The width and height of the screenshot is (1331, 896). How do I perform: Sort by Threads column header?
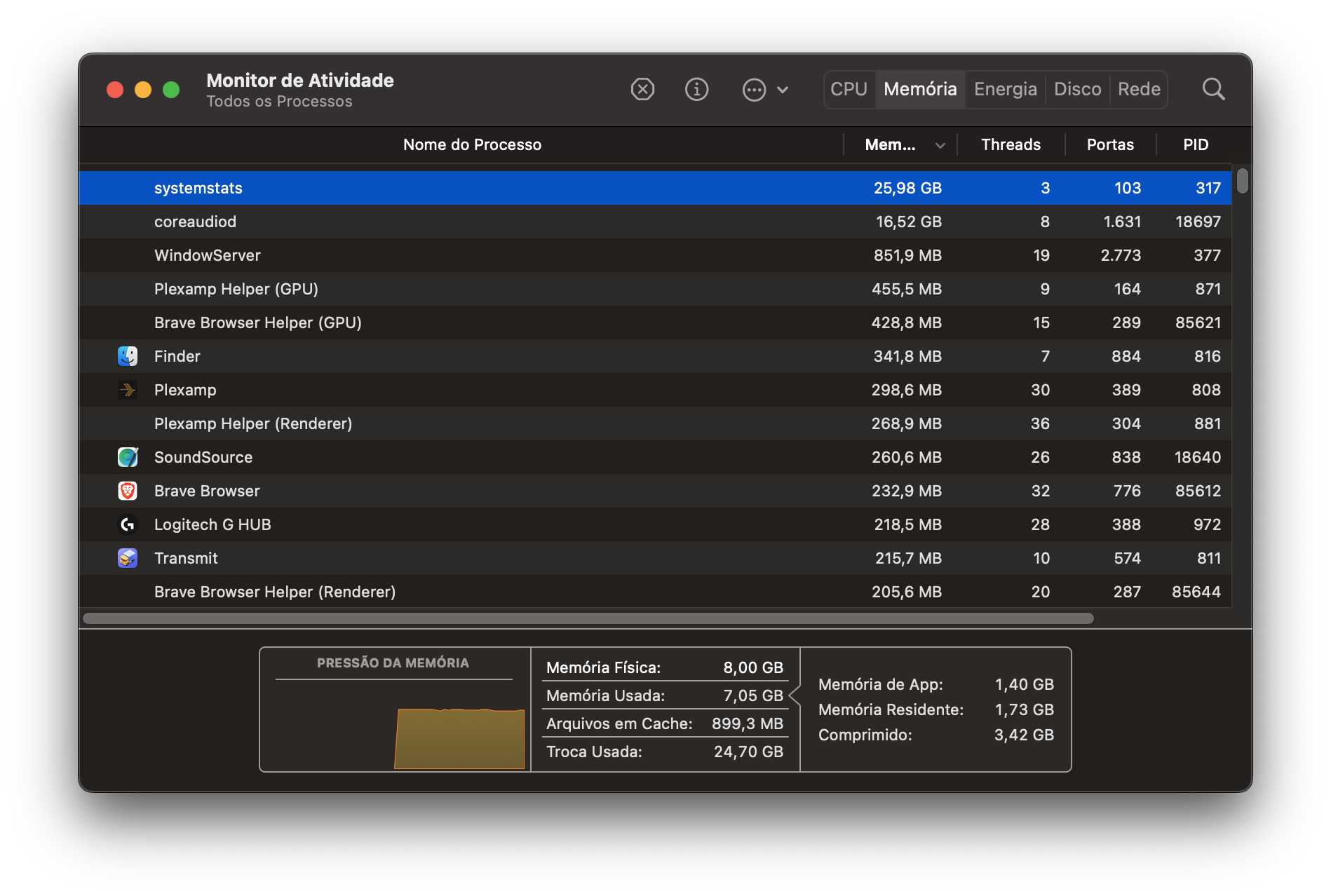point(1011,145)
